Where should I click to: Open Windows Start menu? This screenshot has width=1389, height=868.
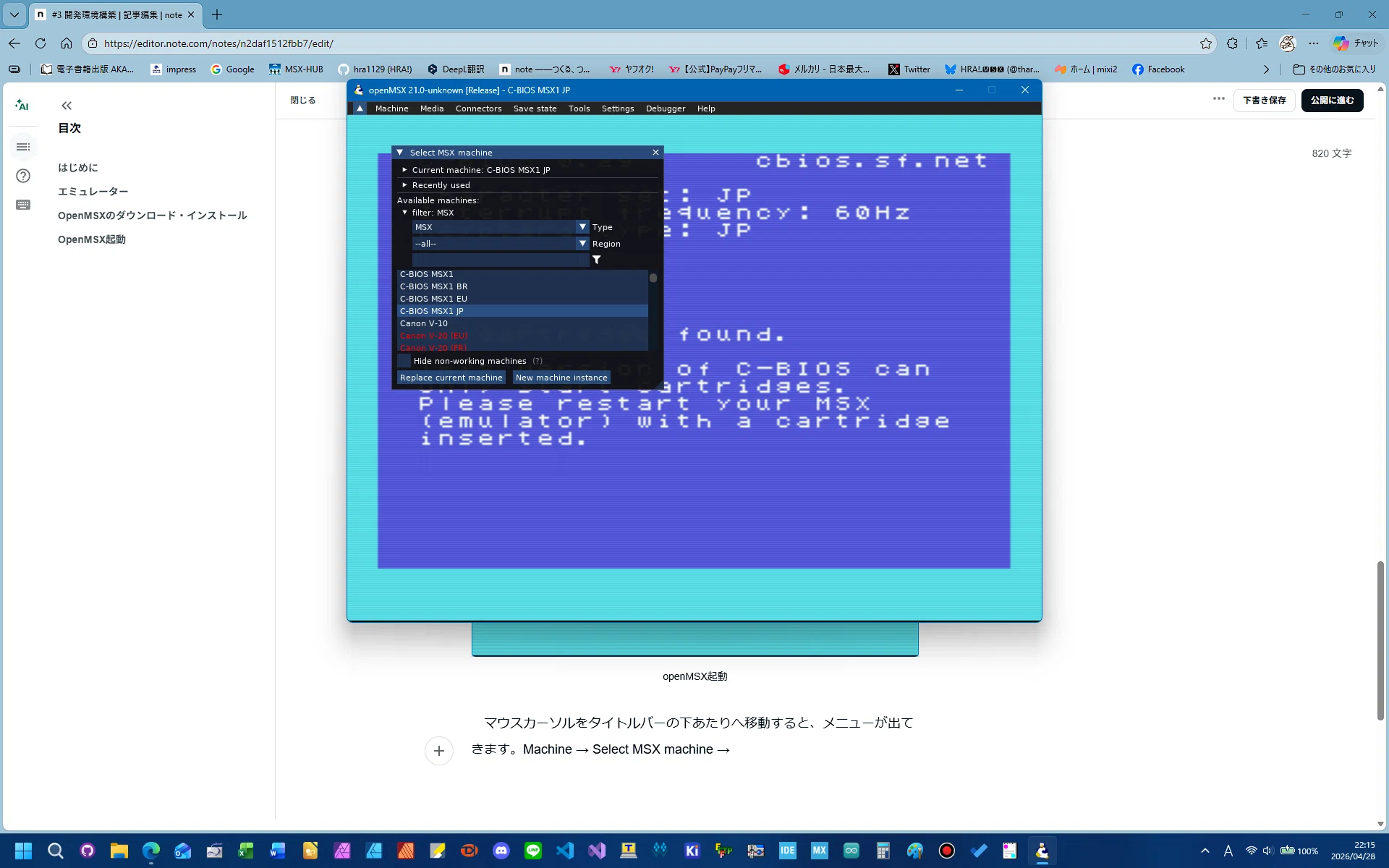coord(23,851)
